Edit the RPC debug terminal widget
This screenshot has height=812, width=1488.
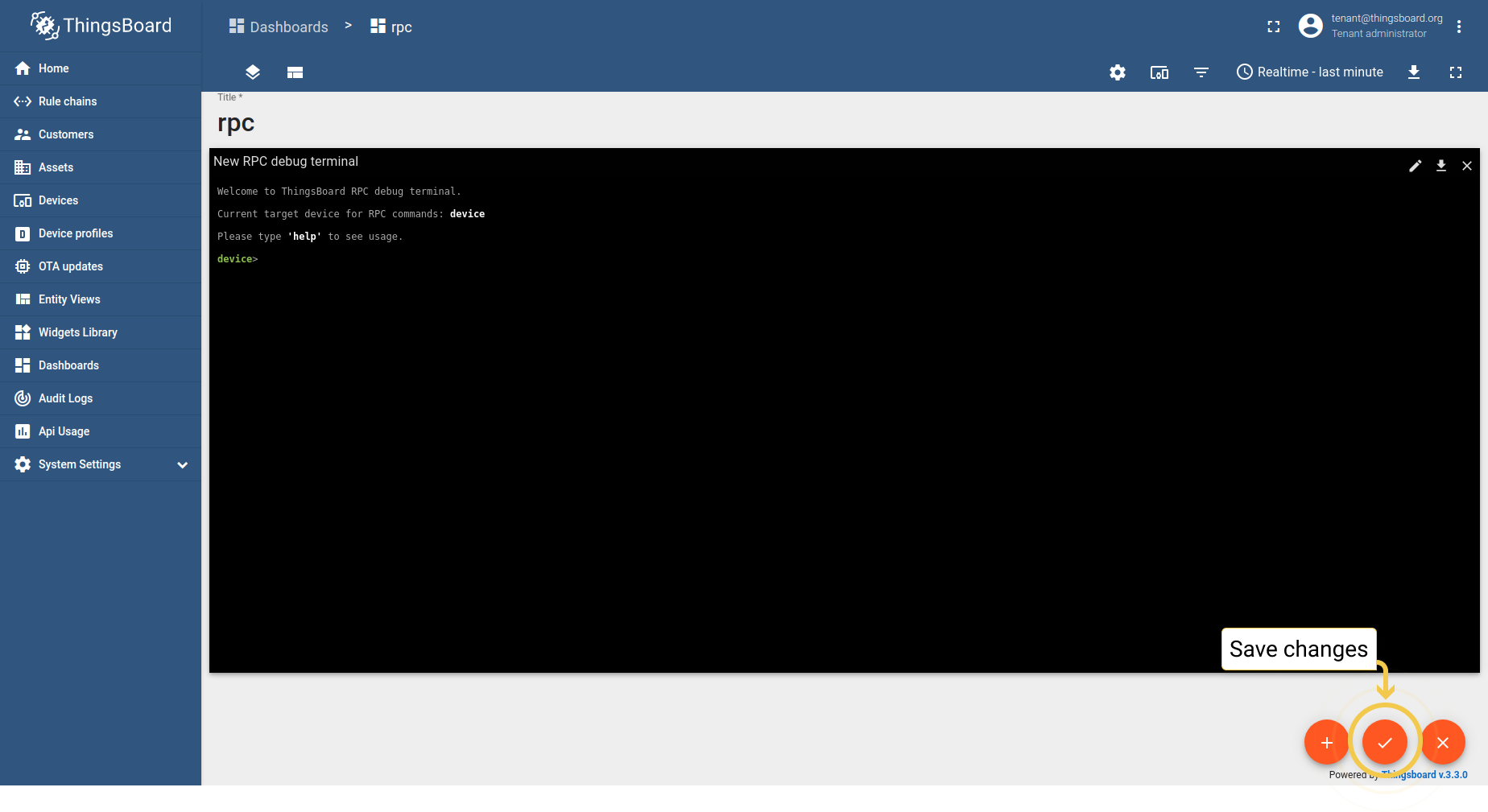point(1416,166)
